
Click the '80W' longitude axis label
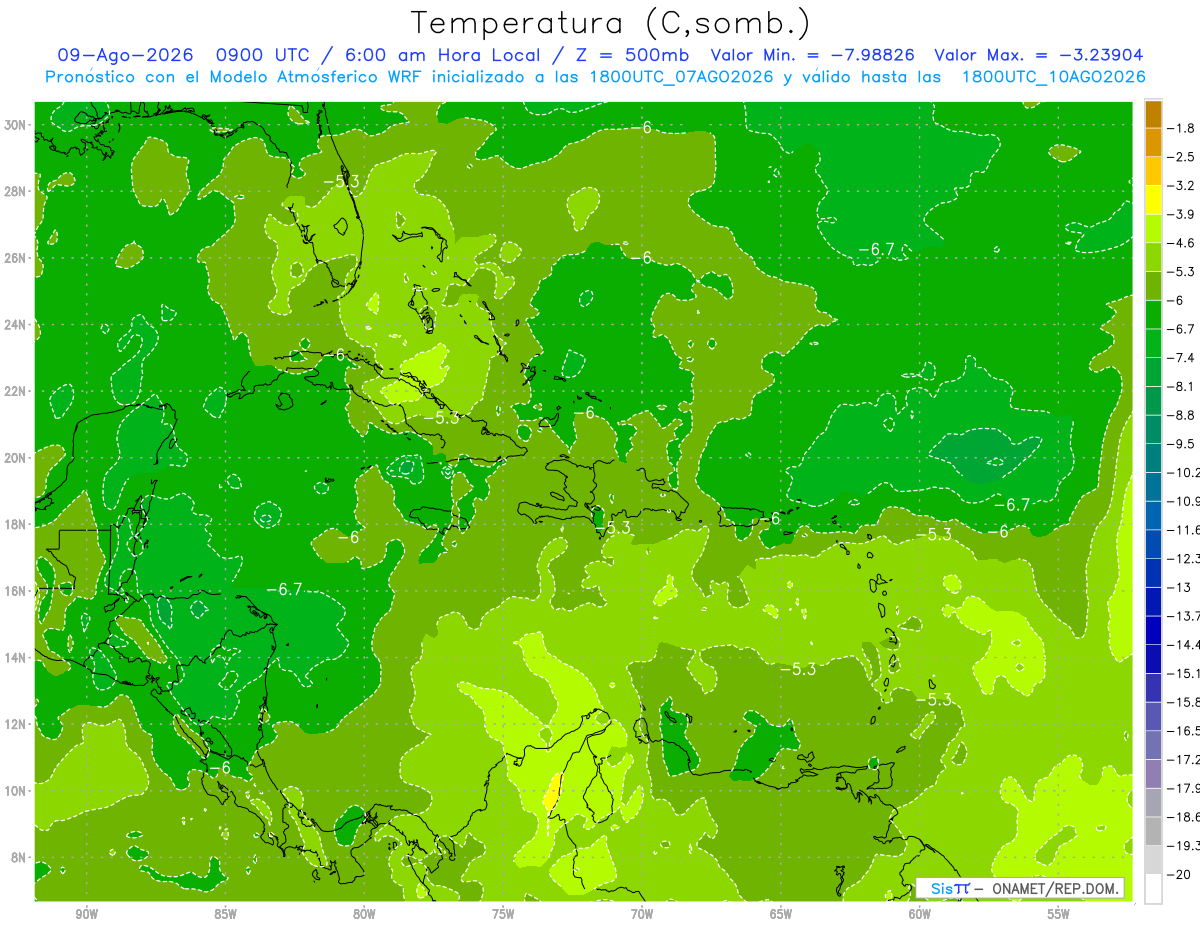(364, 914)
